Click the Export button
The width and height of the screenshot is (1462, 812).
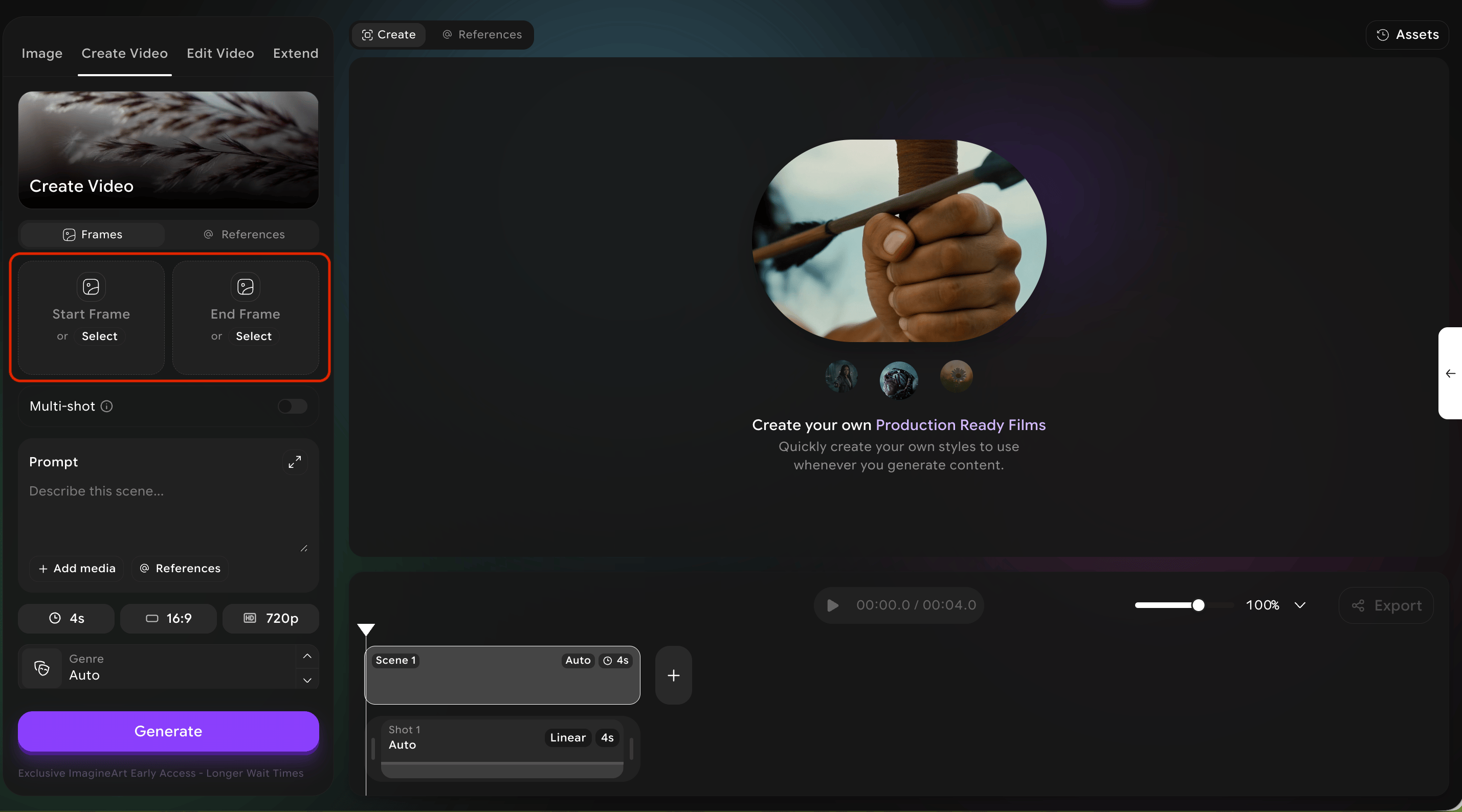click(x=1386, y=606)
